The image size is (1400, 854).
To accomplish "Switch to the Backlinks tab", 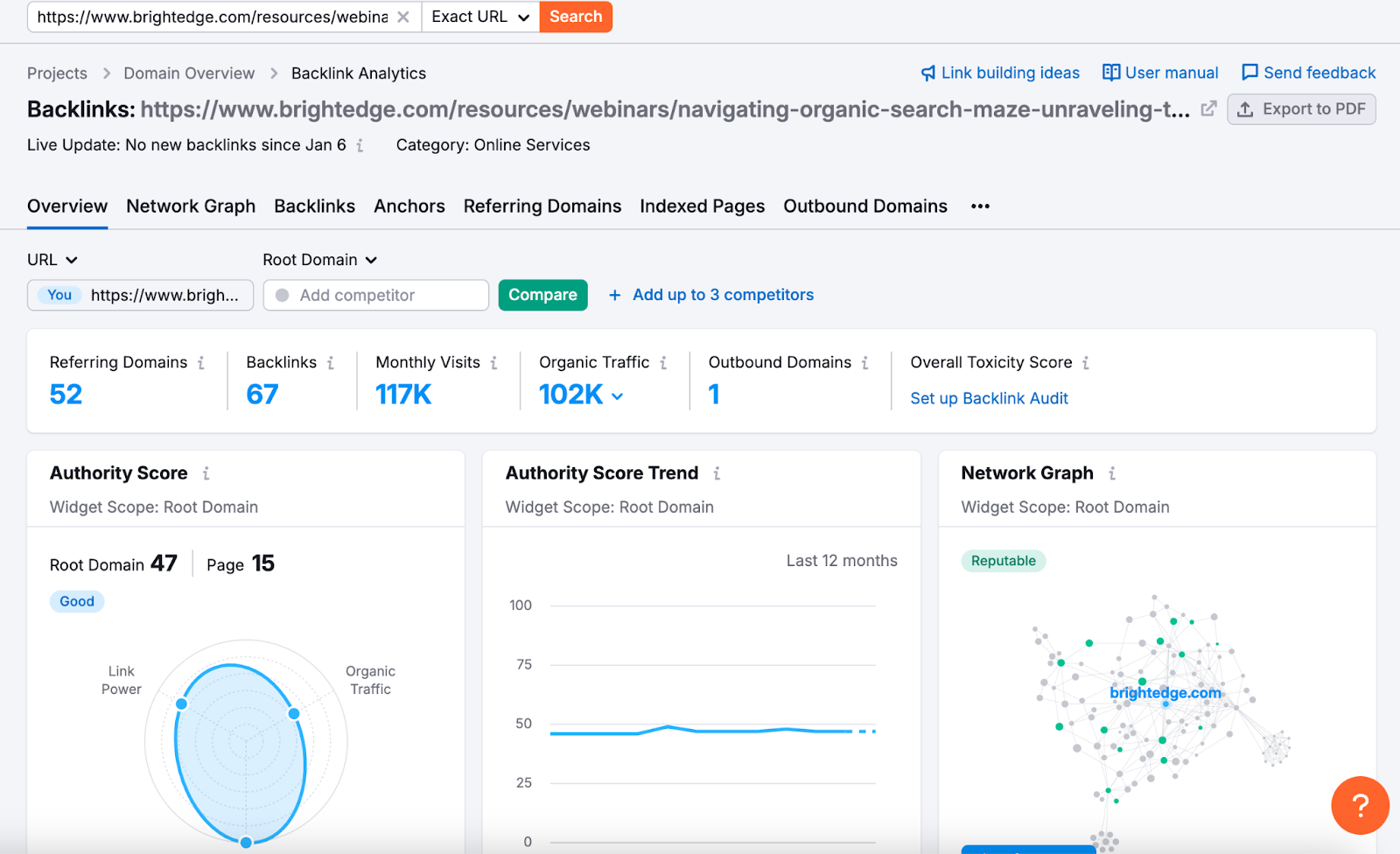I will pos(314,206).
